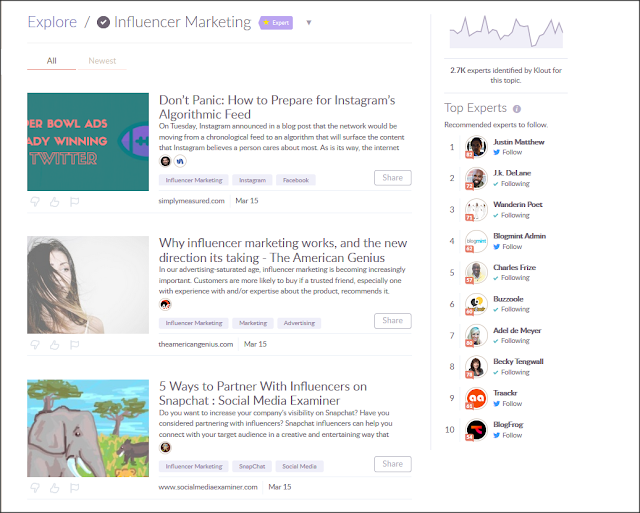Open J.k. DeLane's avatar
640x513 pixels.
coord(476,178)
